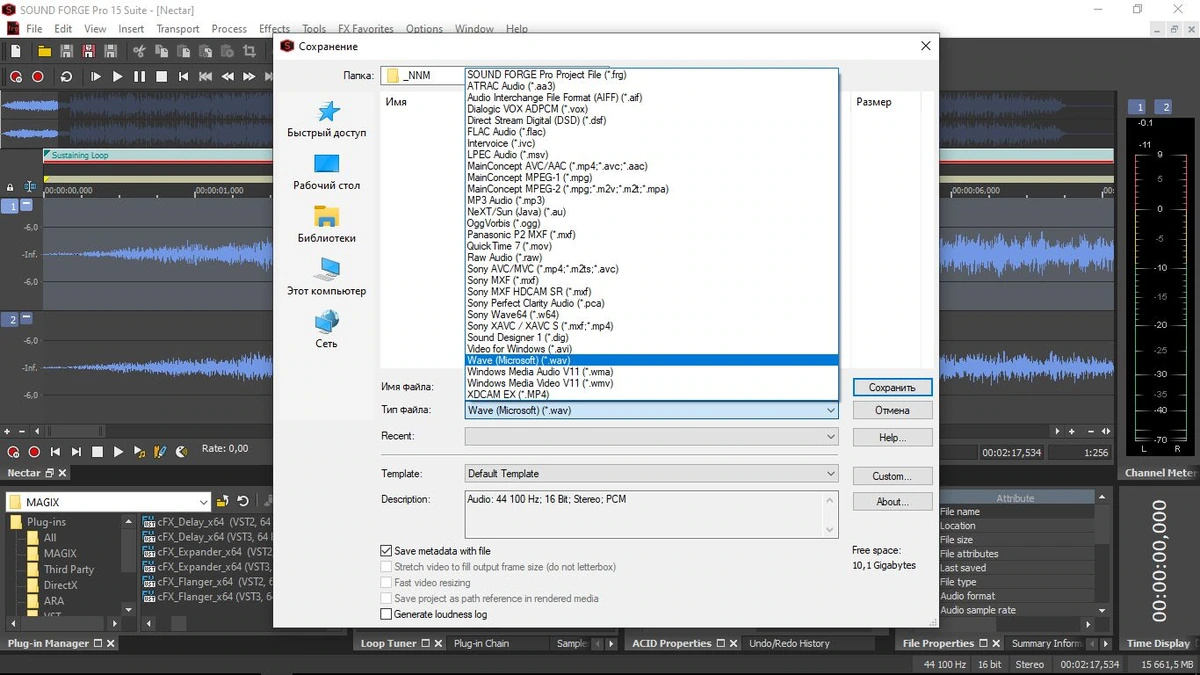This screenshot has width=1200, height=675.
Task: Click the Sustaining Loop region bar
Action: click(578, 156)
